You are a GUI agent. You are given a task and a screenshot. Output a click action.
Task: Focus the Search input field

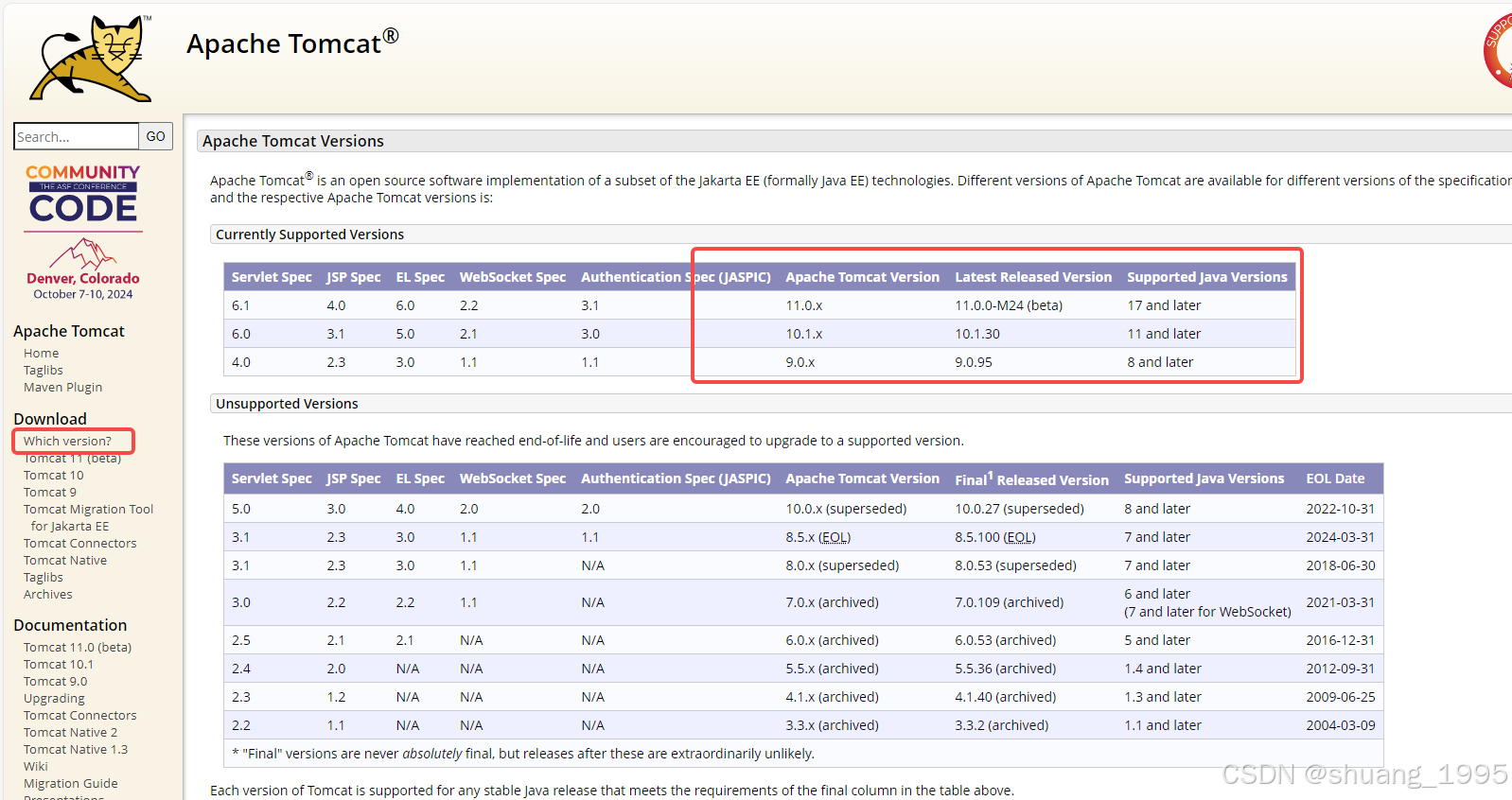(77, 136)
